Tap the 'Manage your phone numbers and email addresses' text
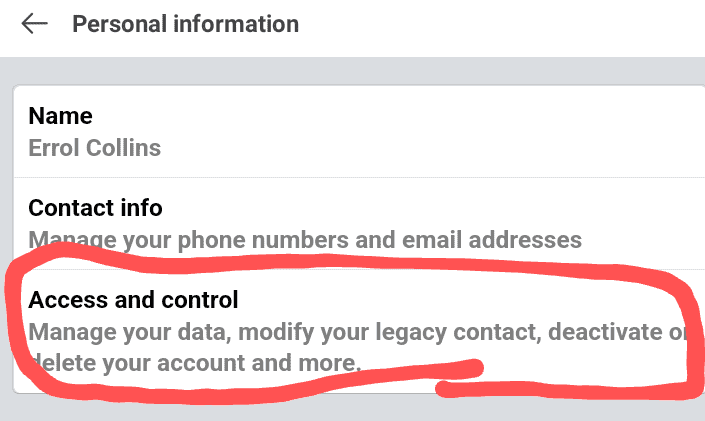 (305, 240)
